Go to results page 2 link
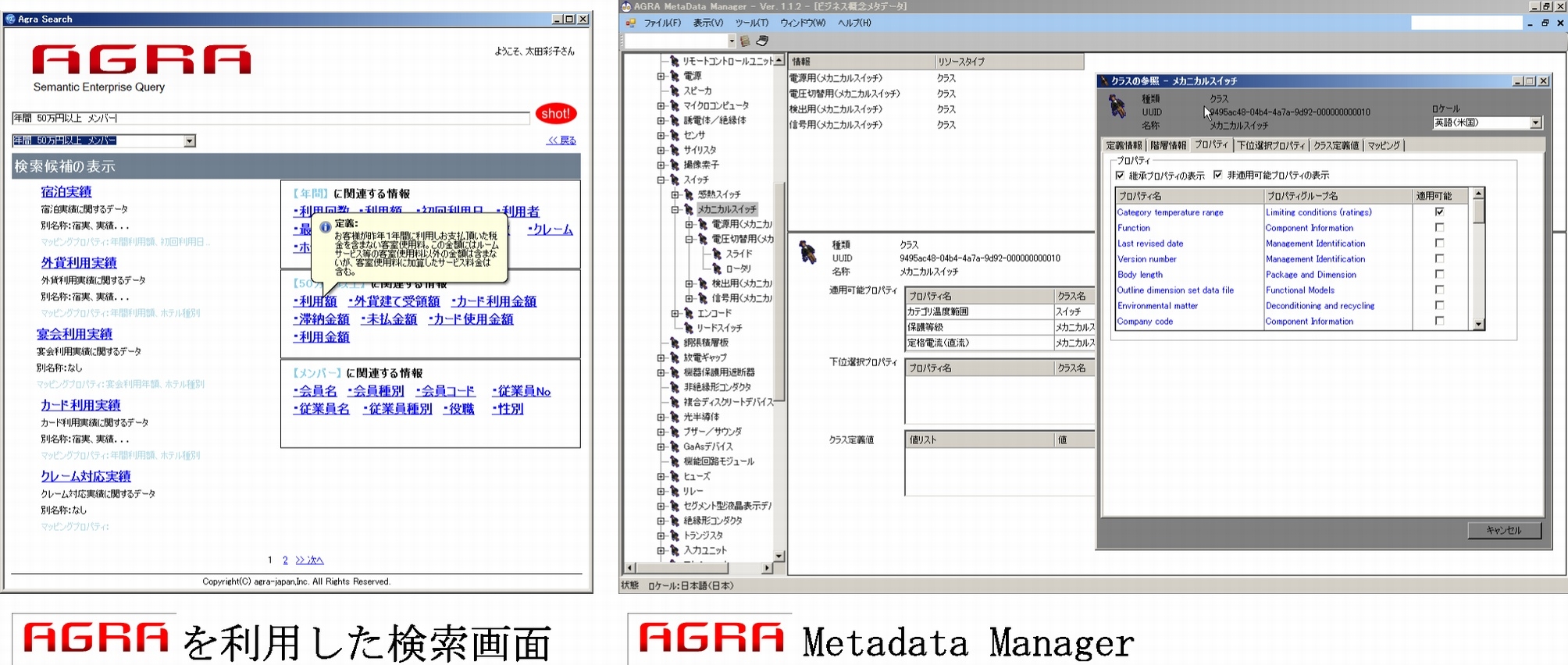 click(285, 560)
